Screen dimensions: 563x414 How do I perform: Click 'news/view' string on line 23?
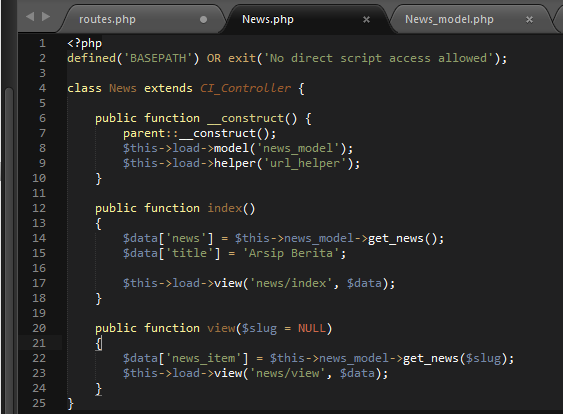[x=287, y=373]
